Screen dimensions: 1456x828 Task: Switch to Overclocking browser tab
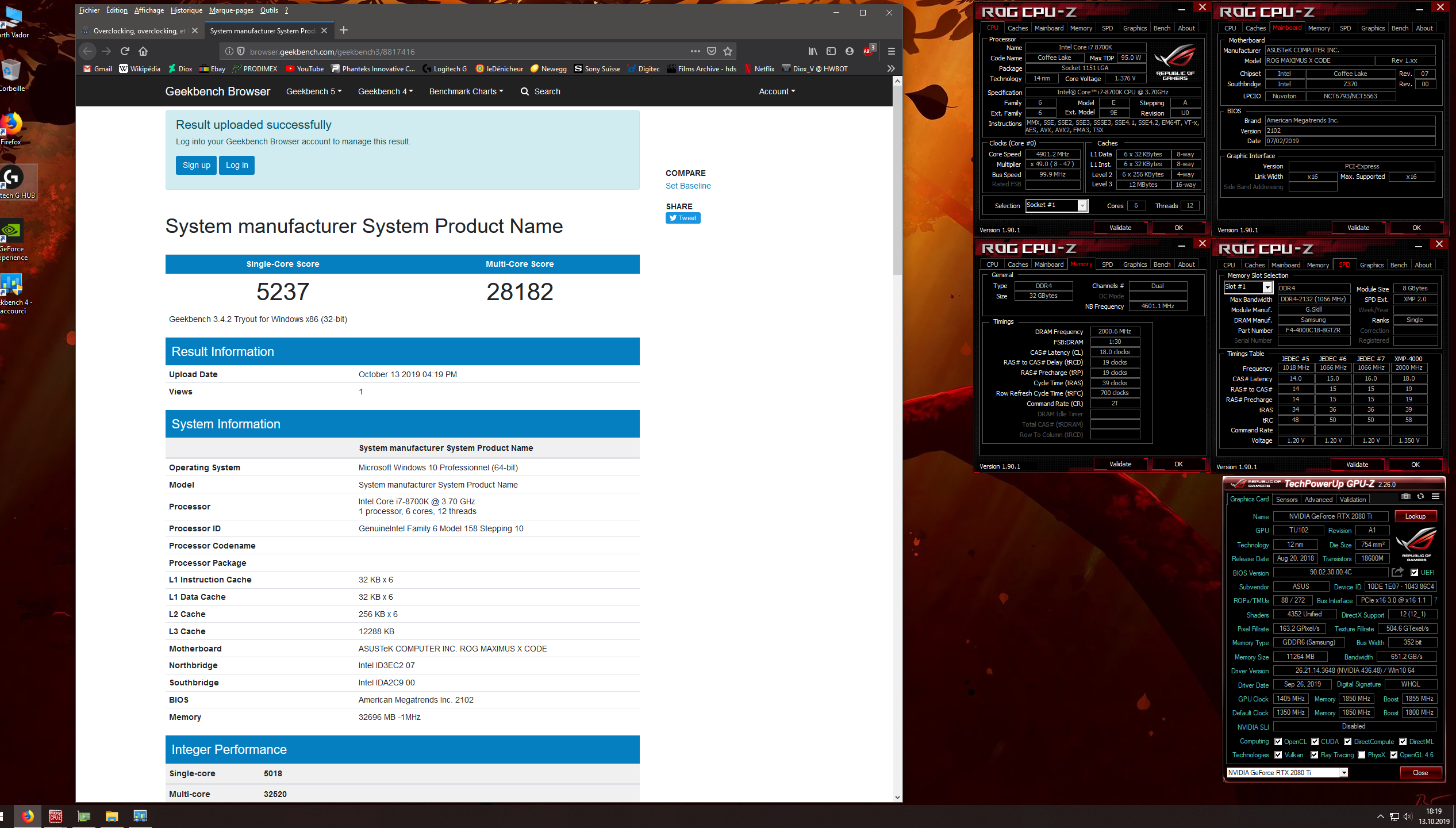(x=139, y=30)
